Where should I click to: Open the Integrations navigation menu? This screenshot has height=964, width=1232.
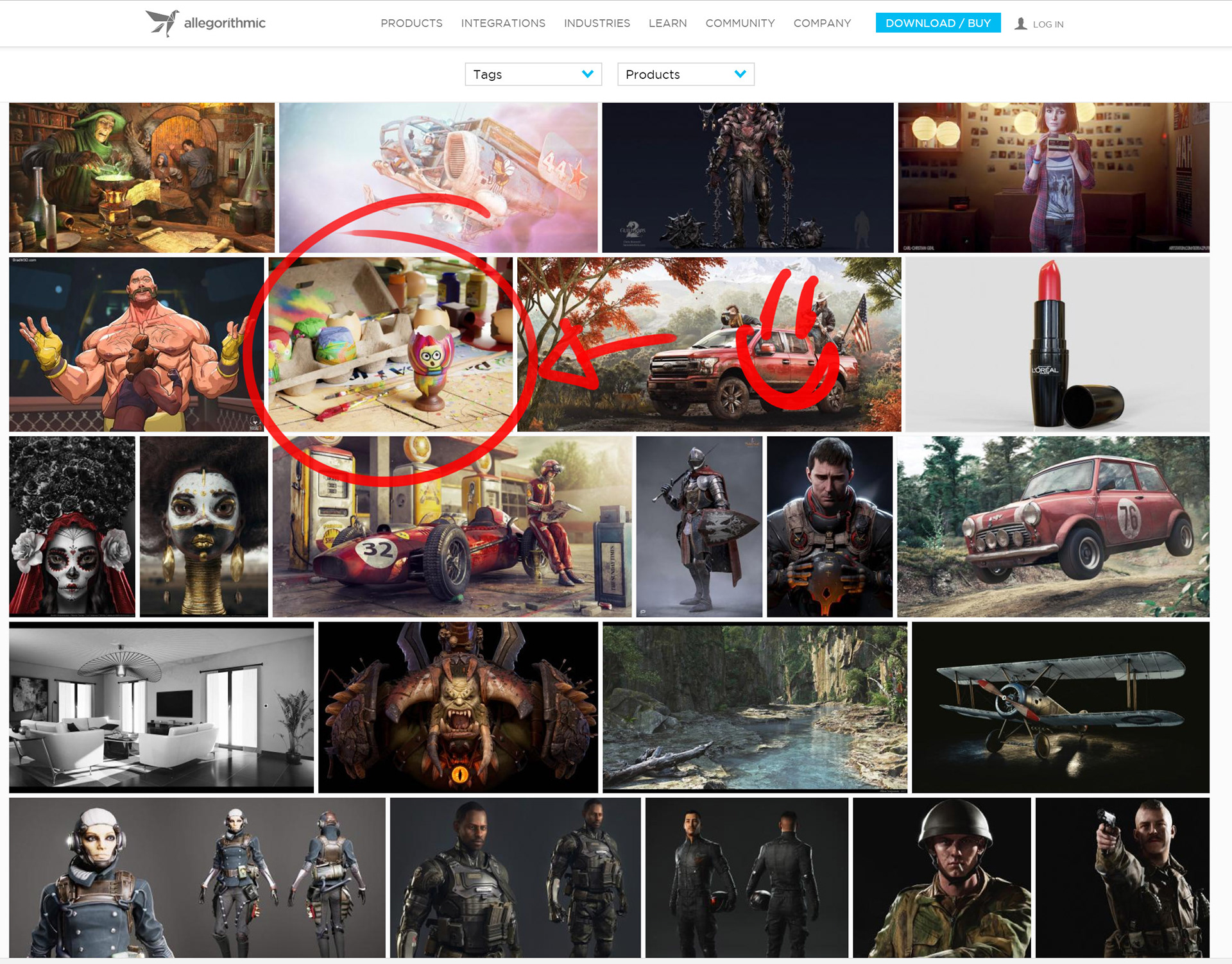(503, 23)
